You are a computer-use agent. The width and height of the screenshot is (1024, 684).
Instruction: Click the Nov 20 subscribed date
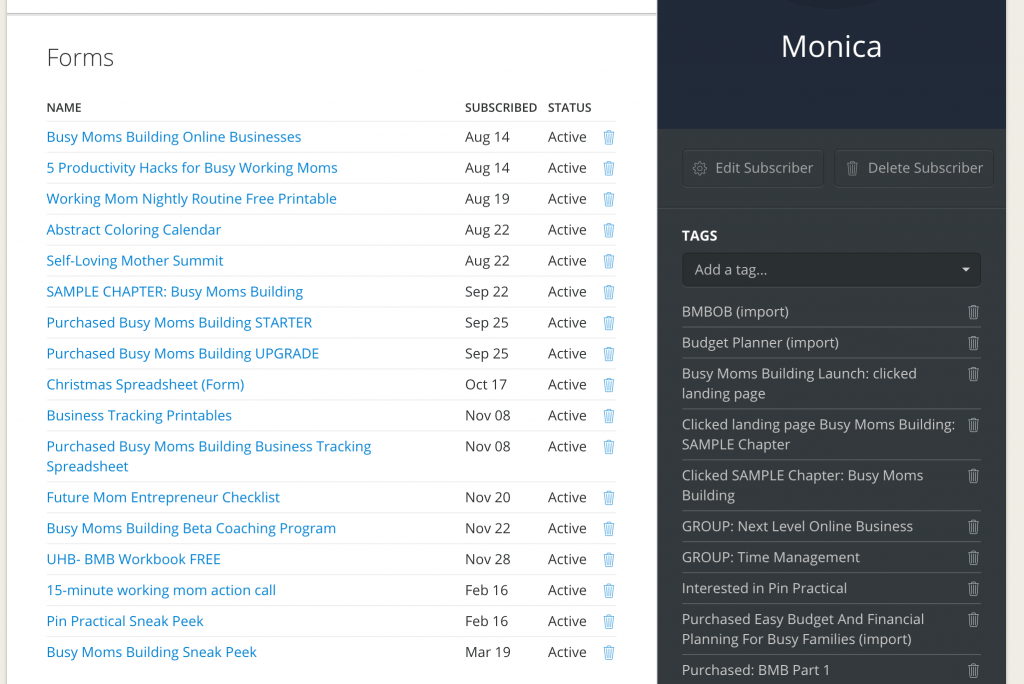(x=488, y=498)
